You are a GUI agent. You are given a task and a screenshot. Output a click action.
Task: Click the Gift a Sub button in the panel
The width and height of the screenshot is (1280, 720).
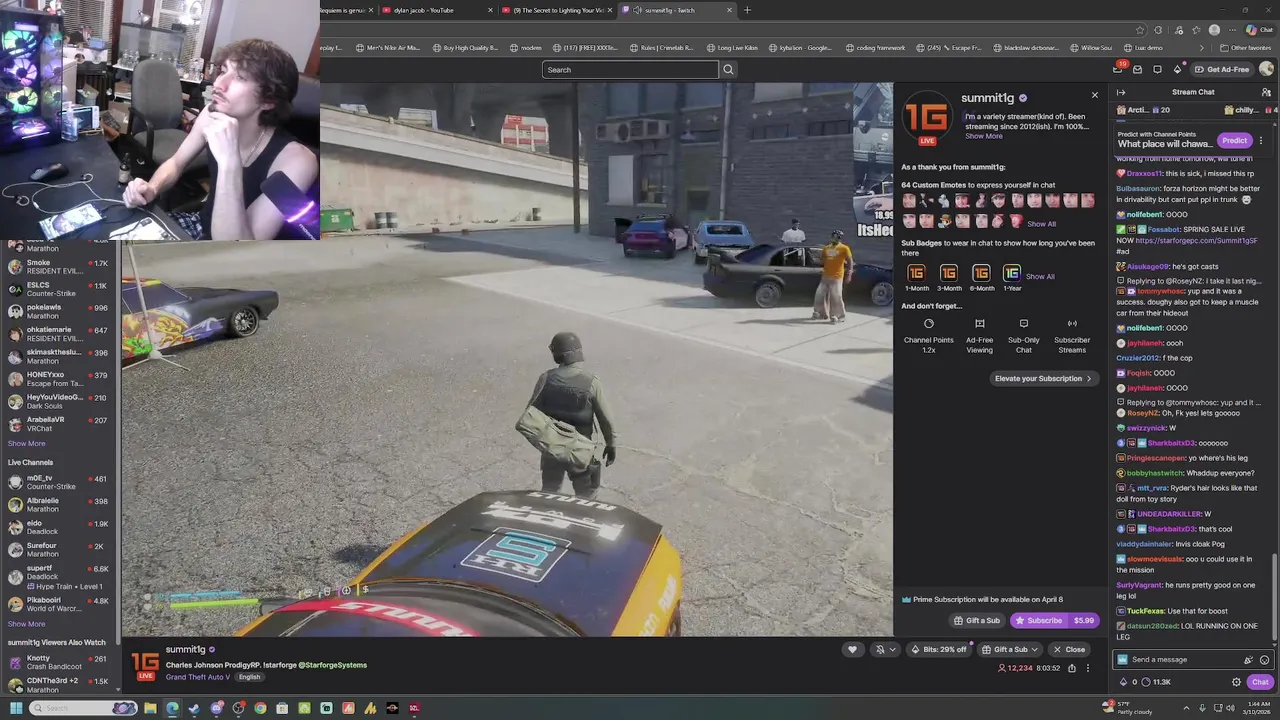pos(977,620)
